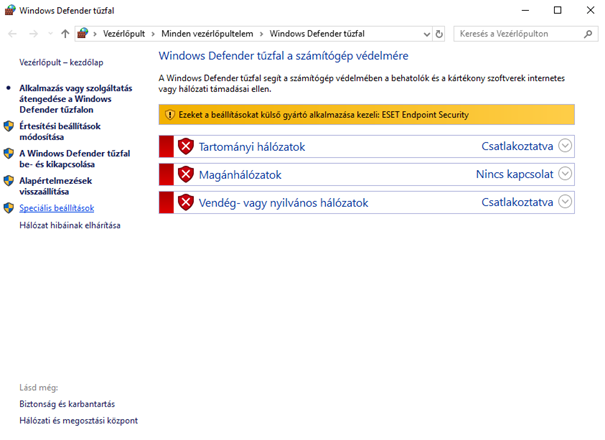Select Minden vezérlőpultelem in the breadcrumb
Viewport: 605px width, 440px height.
212,33
